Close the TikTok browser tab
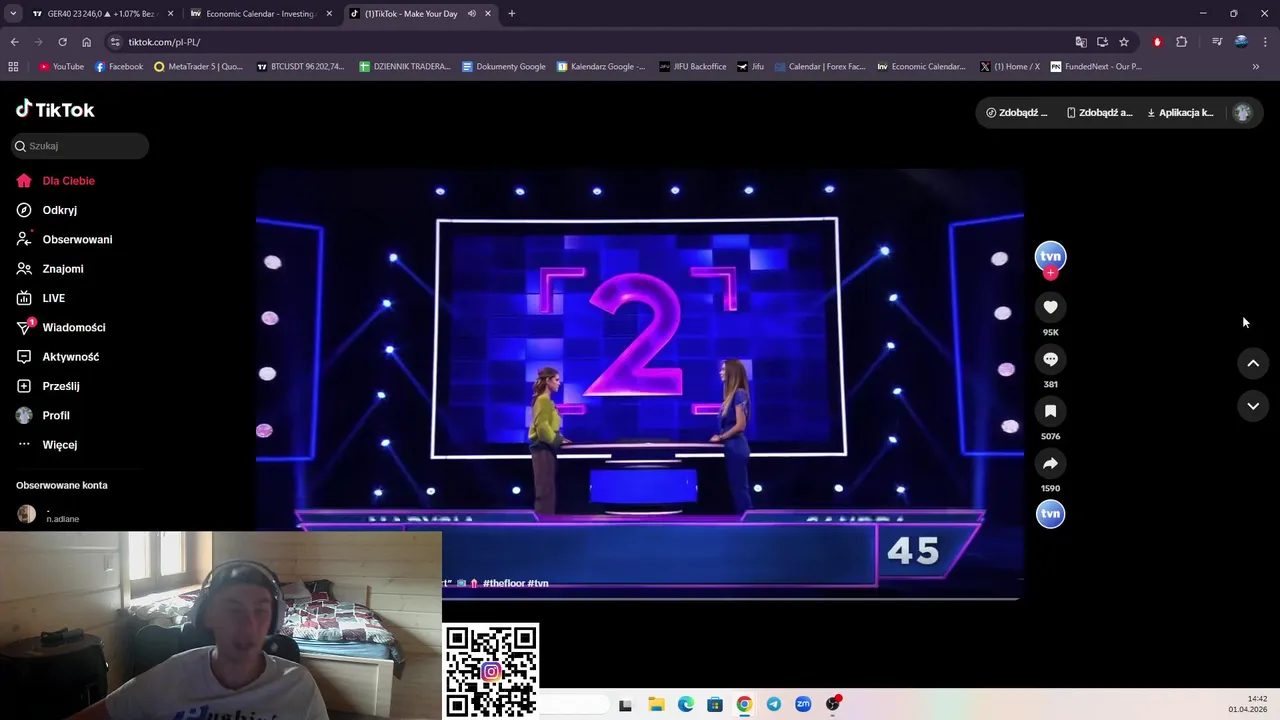 point(487,14)
